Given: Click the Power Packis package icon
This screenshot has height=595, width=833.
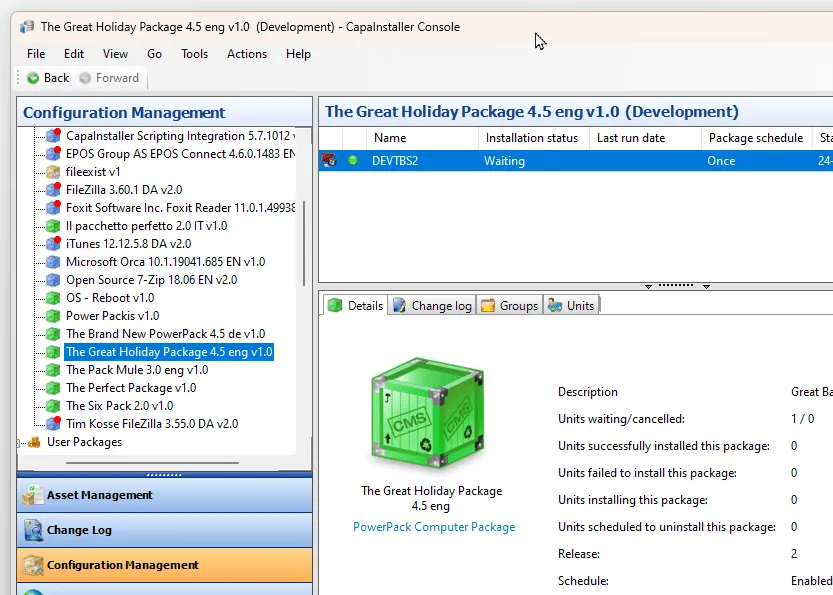Looking at the screenshot, I should pyautogui.click(x=53, y=316).
